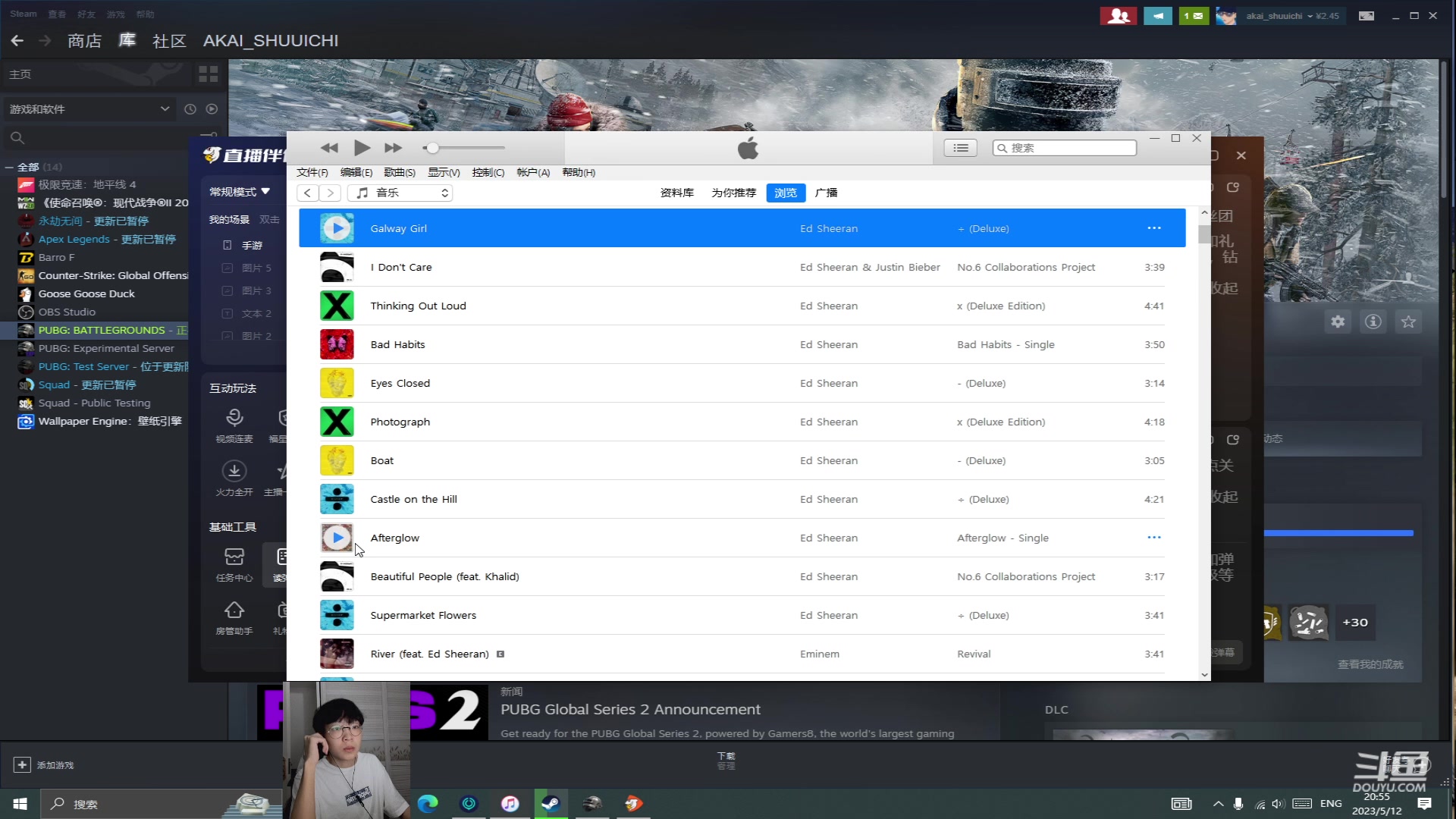
Task: Open iTunes from Windows taskbar
Action: 510,804
